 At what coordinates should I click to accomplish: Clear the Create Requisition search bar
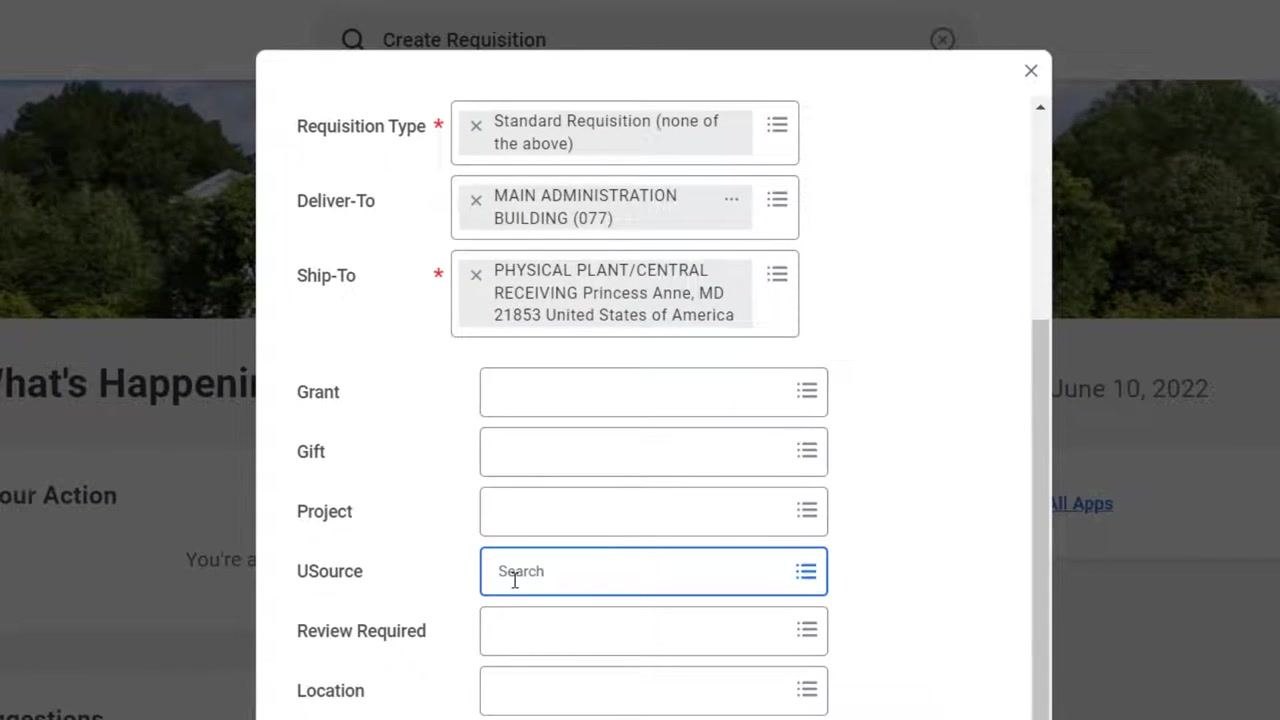(942, 39)
